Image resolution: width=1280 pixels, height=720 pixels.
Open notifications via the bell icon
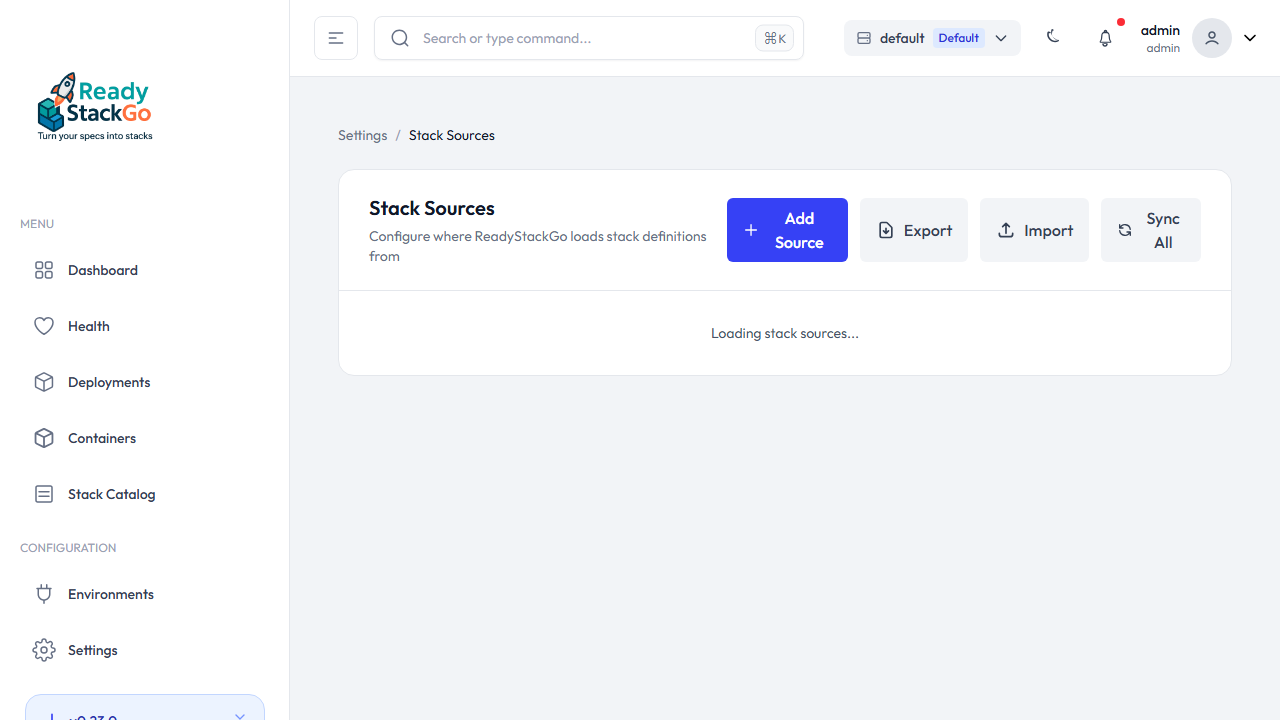[x=1105, y=38]
